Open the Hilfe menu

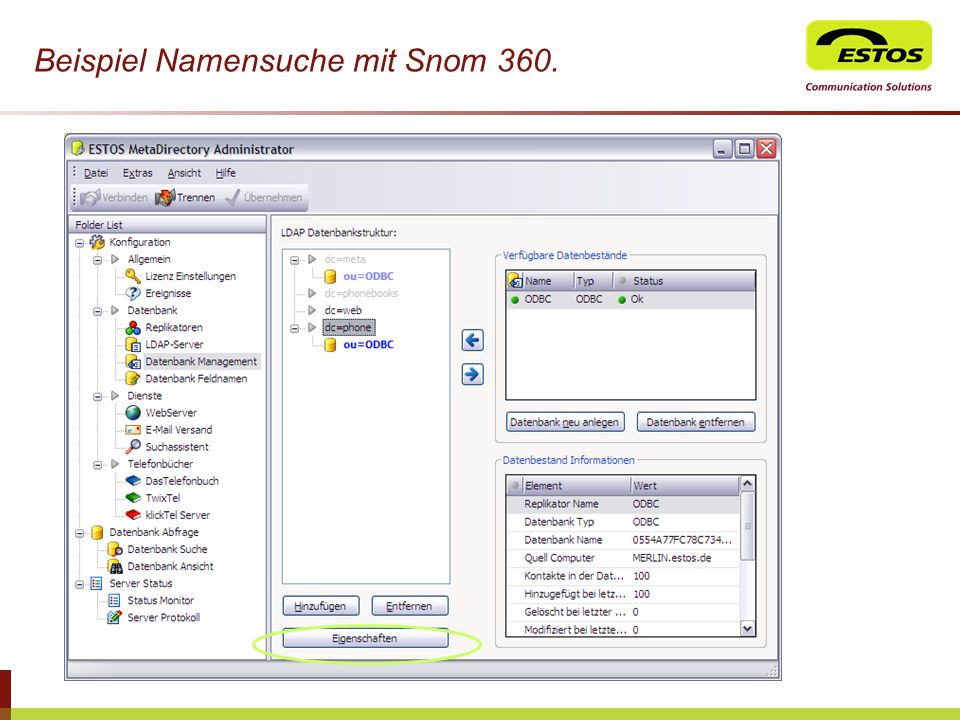point(225,173)
